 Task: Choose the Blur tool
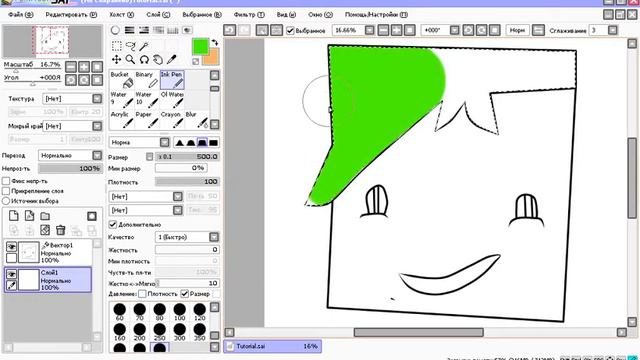click(x=197, y=120)
